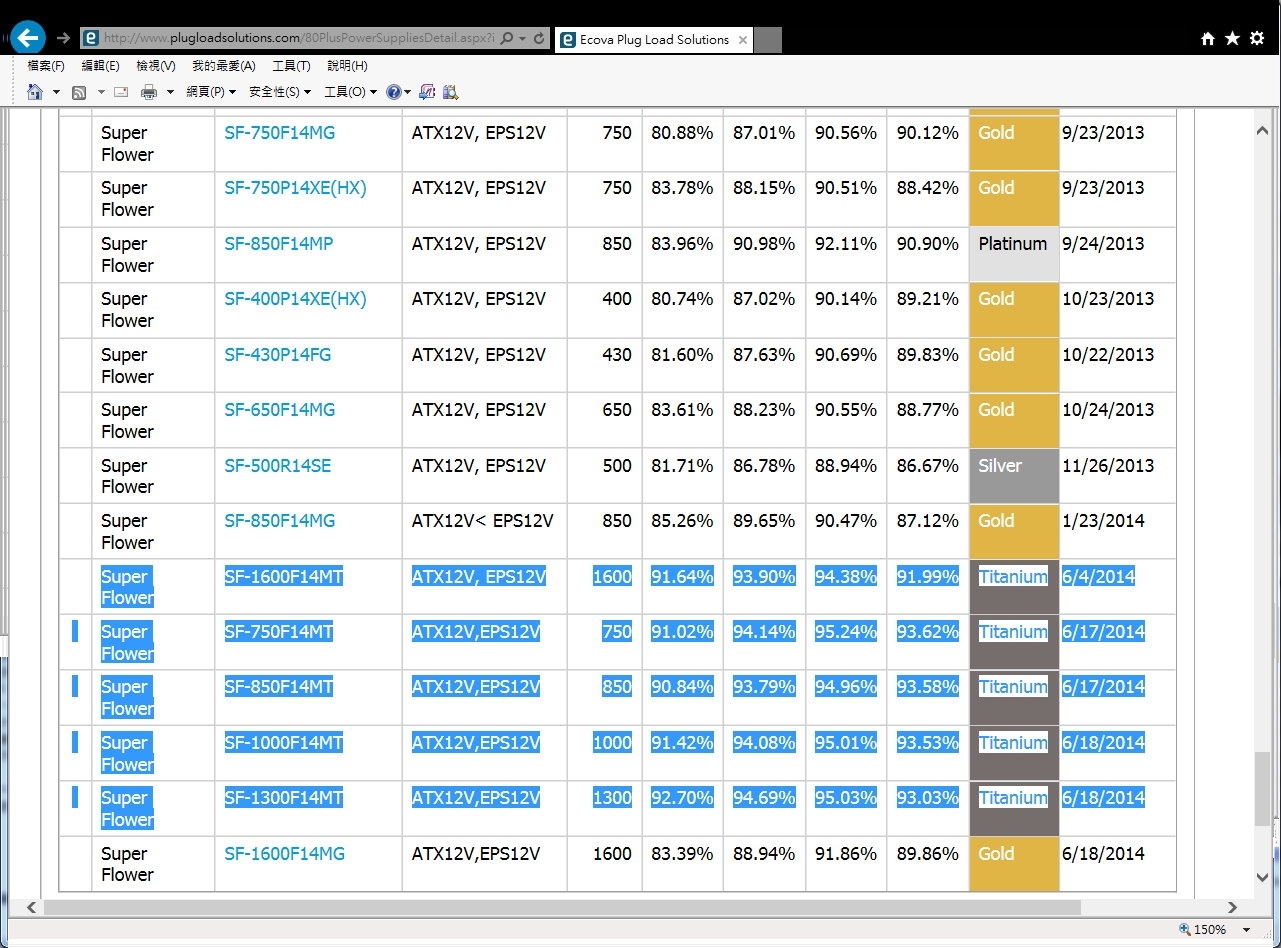Expand the 網頁(P) dropdown
Image resolution: width=1281 pixels, height=948 pixels.
(x=211, y=92)
